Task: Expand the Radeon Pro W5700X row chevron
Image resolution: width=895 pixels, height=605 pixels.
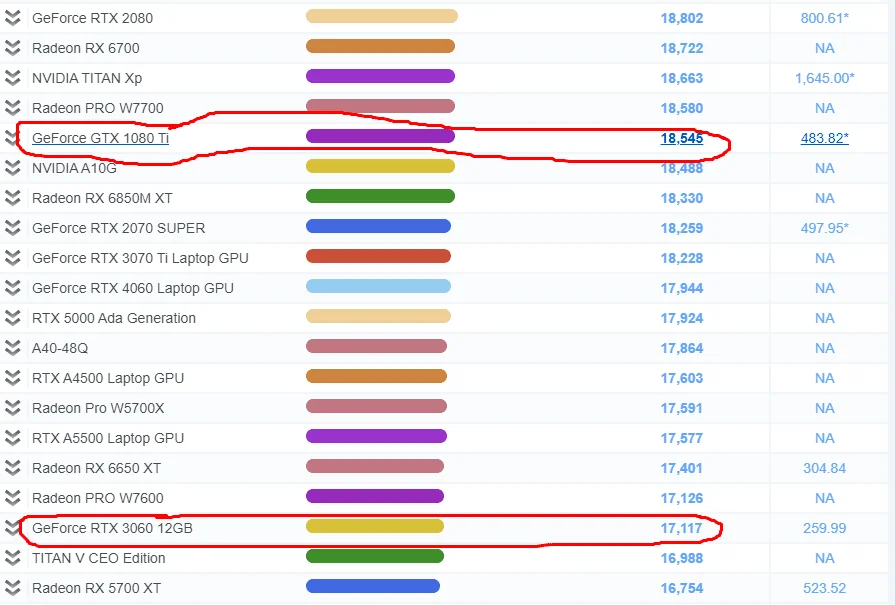Action: (13, 408)
